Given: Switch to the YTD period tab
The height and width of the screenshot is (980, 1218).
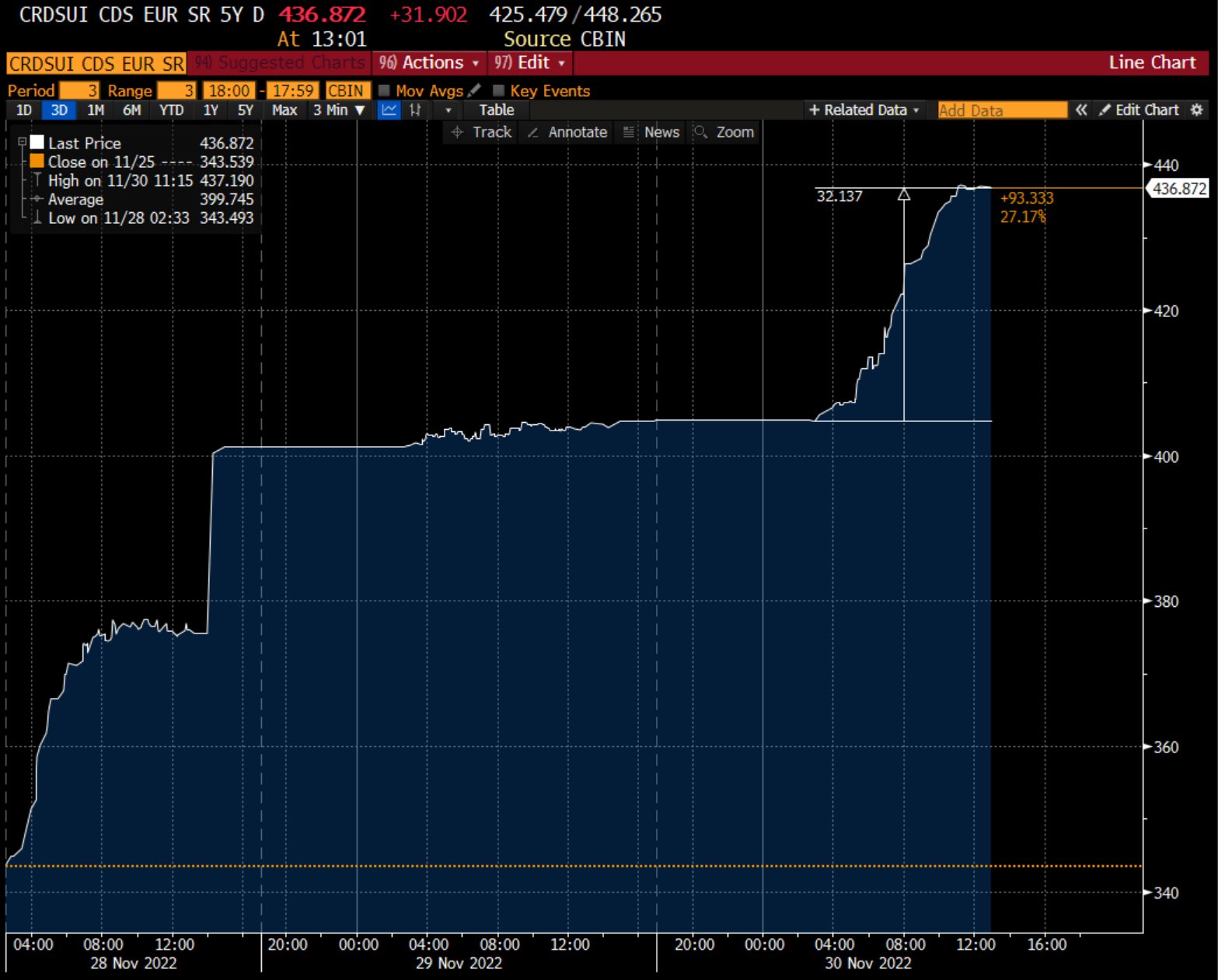Looking at the screenshot, I should tap(171, 110).
